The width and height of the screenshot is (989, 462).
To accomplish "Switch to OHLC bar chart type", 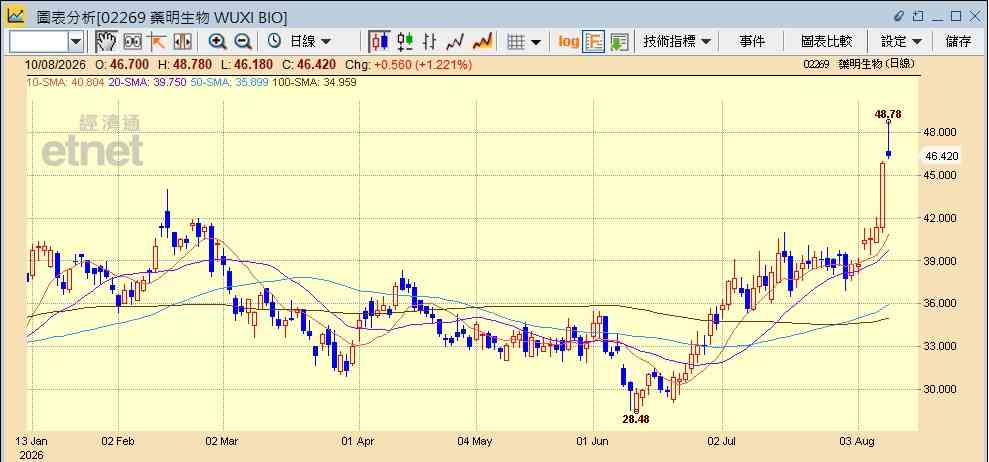I will (430, 42).
